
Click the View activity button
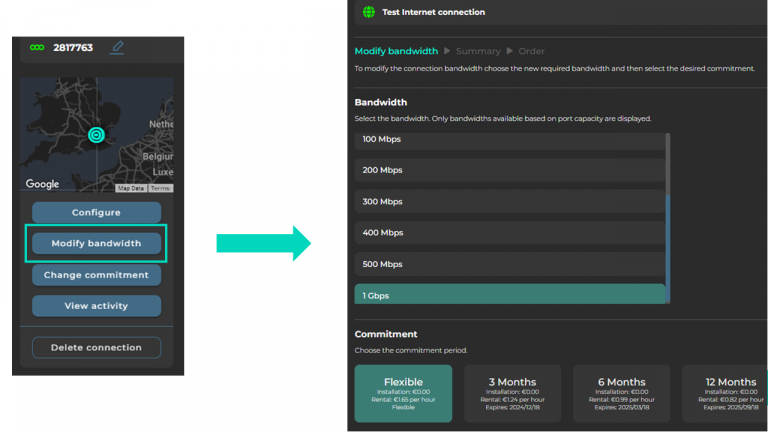[x=96, y=306]
